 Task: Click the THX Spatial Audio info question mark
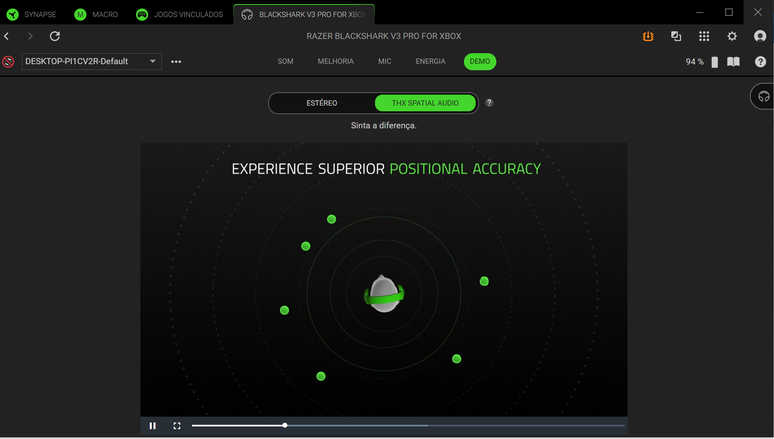coord(489,103)
